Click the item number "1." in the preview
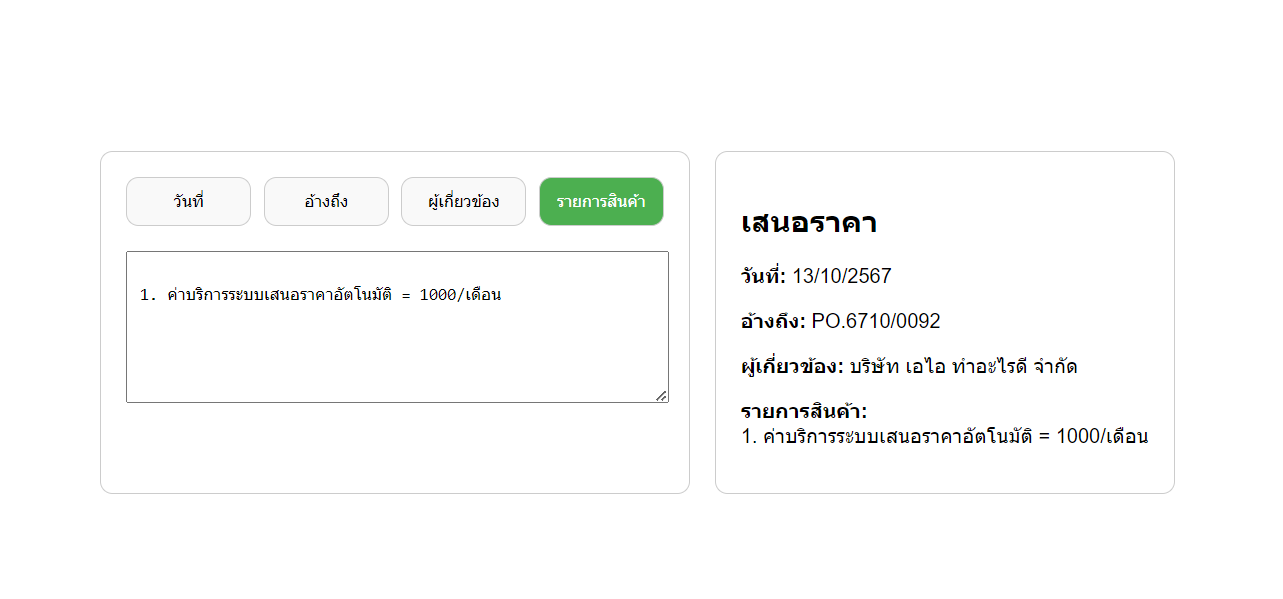Viewport: 1283px width, 599px height. click(x=749, y=437)
